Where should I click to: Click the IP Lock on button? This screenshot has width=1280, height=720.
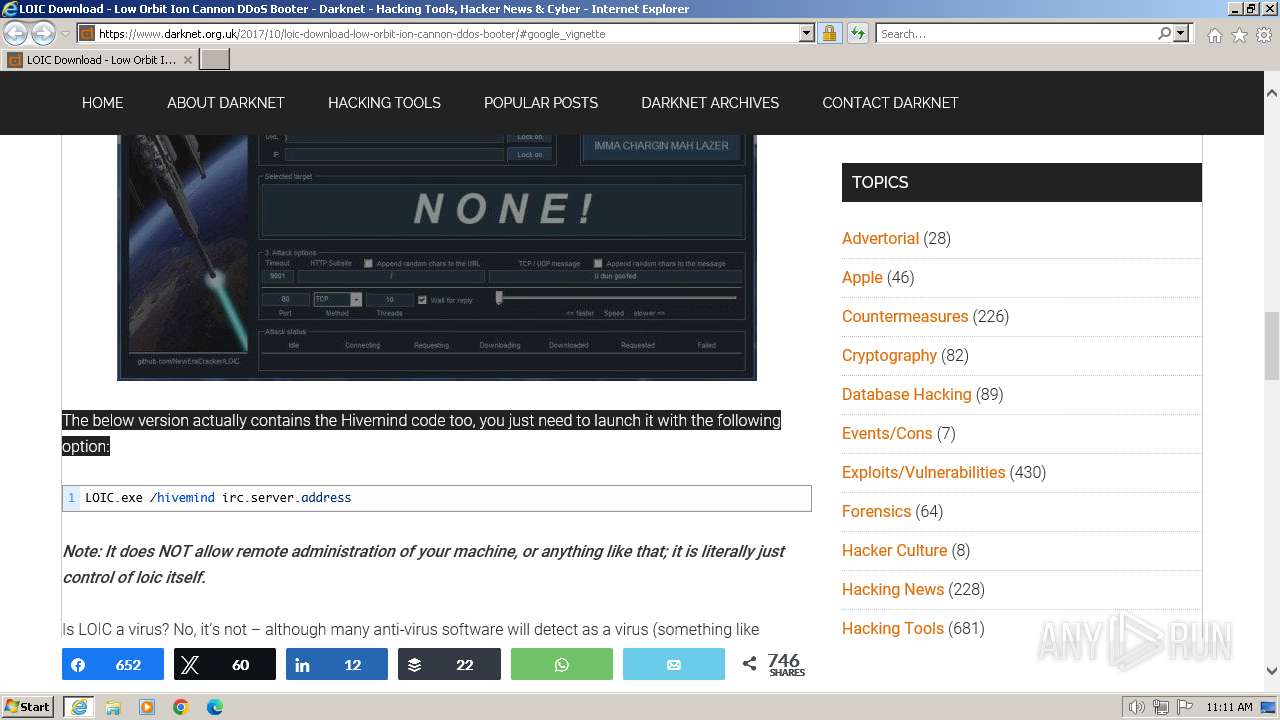click(x=530, y=155)
